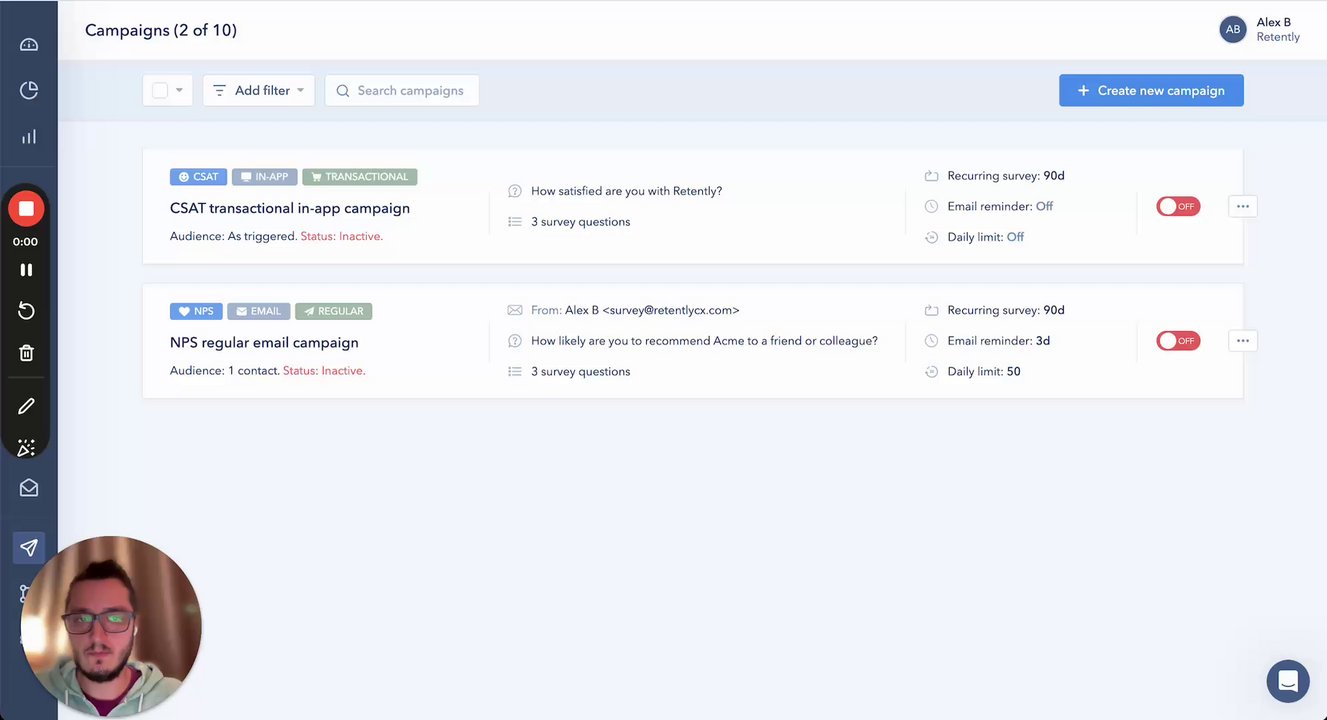Tick the select-all campaigns checkbox
This screenshot has width=1327, height=720.
tap(160, 91)
